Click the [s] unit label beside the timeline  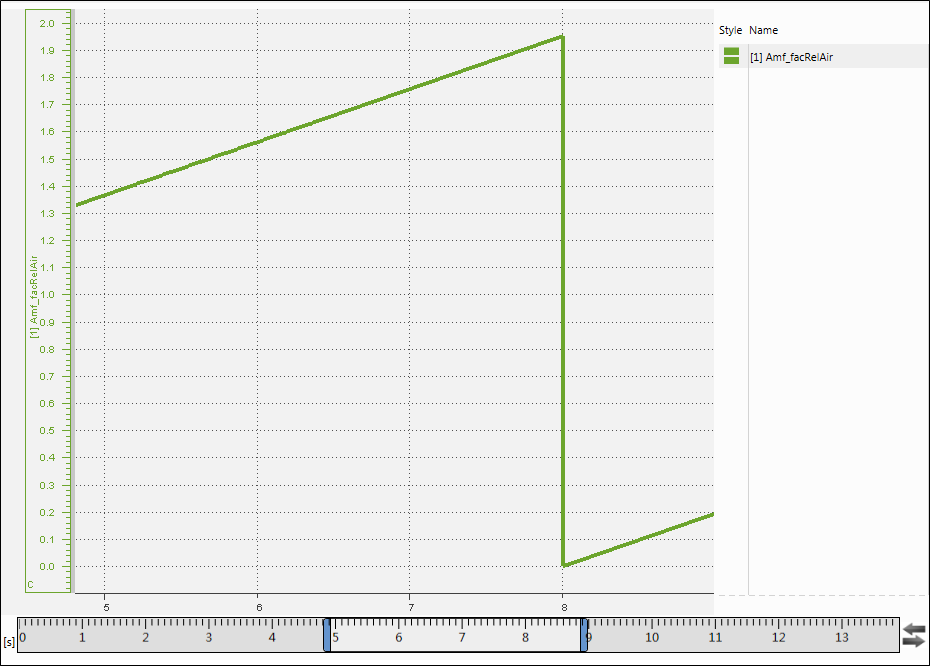9,641
